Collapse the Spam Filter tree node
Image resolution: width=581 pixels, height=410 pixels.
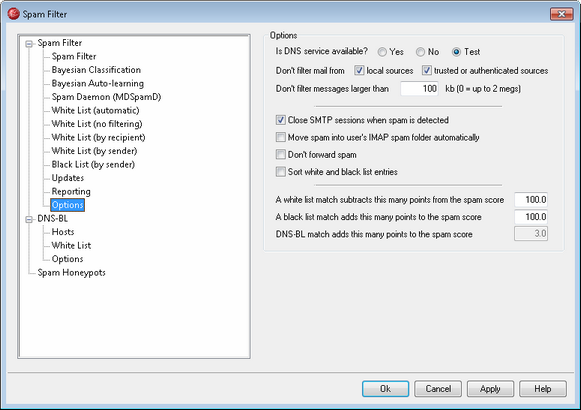point(29,44)
